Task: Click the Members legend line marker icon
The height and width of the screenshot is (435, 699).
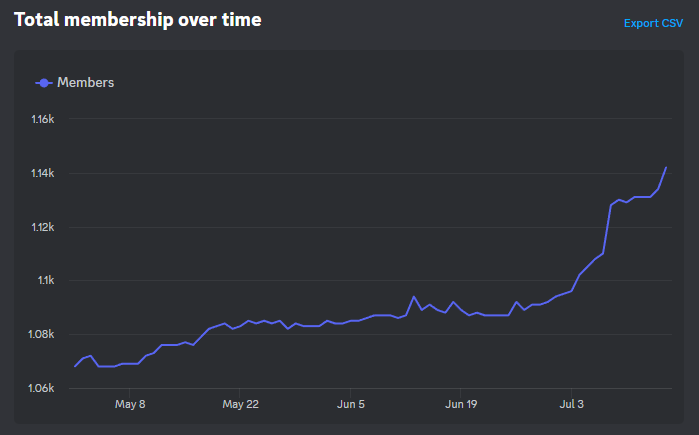Action: tap(44, 83)
